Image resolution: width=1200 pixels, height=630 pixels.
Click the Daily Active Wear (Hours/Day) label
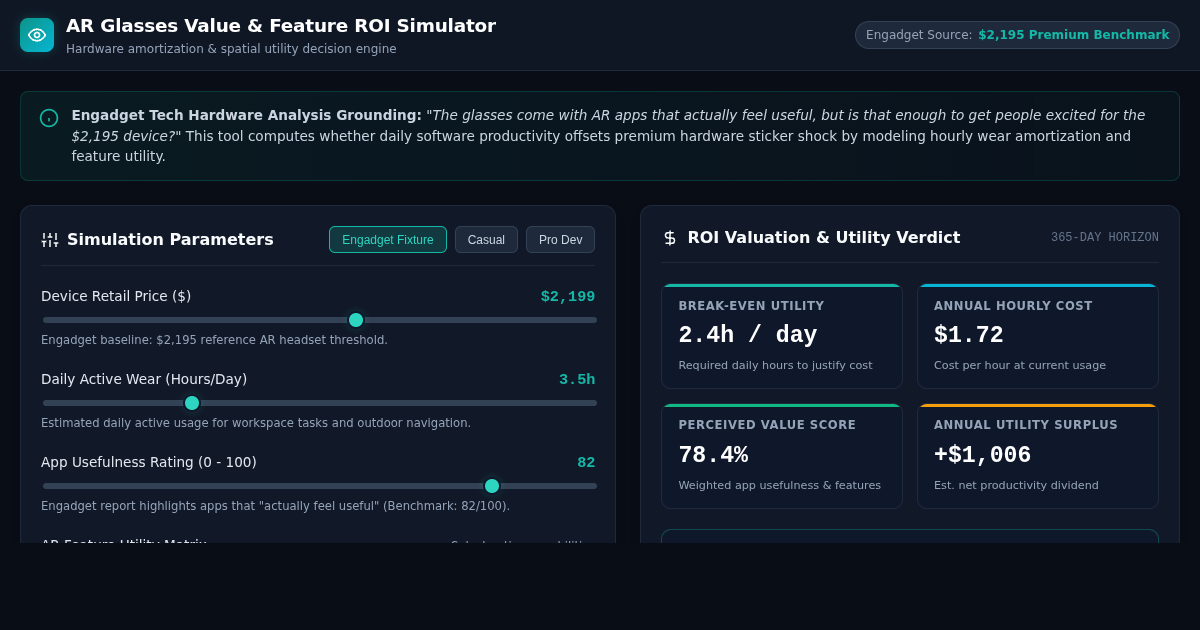(x=144, y=379)
